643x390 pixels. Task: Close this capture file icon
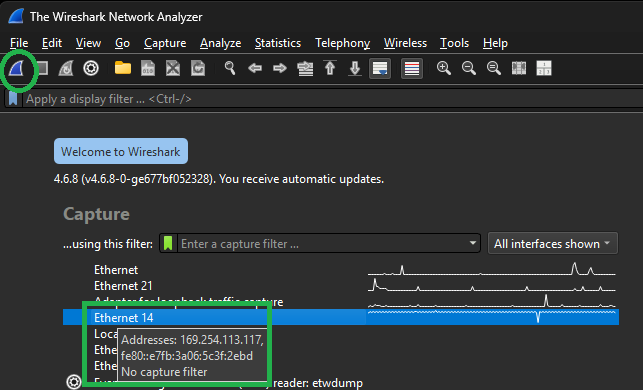pos(173,68)
